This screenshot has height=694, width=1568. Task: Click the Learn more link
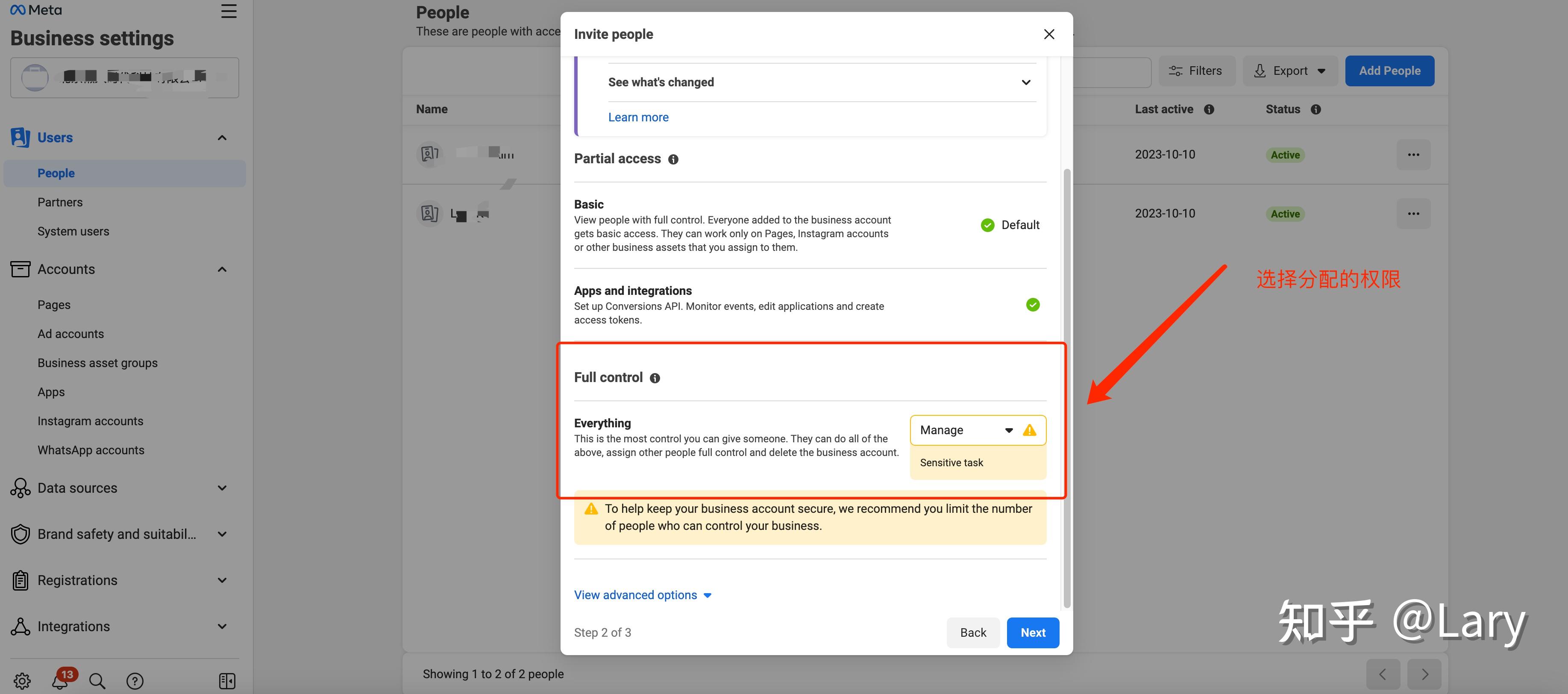[638, 118]
